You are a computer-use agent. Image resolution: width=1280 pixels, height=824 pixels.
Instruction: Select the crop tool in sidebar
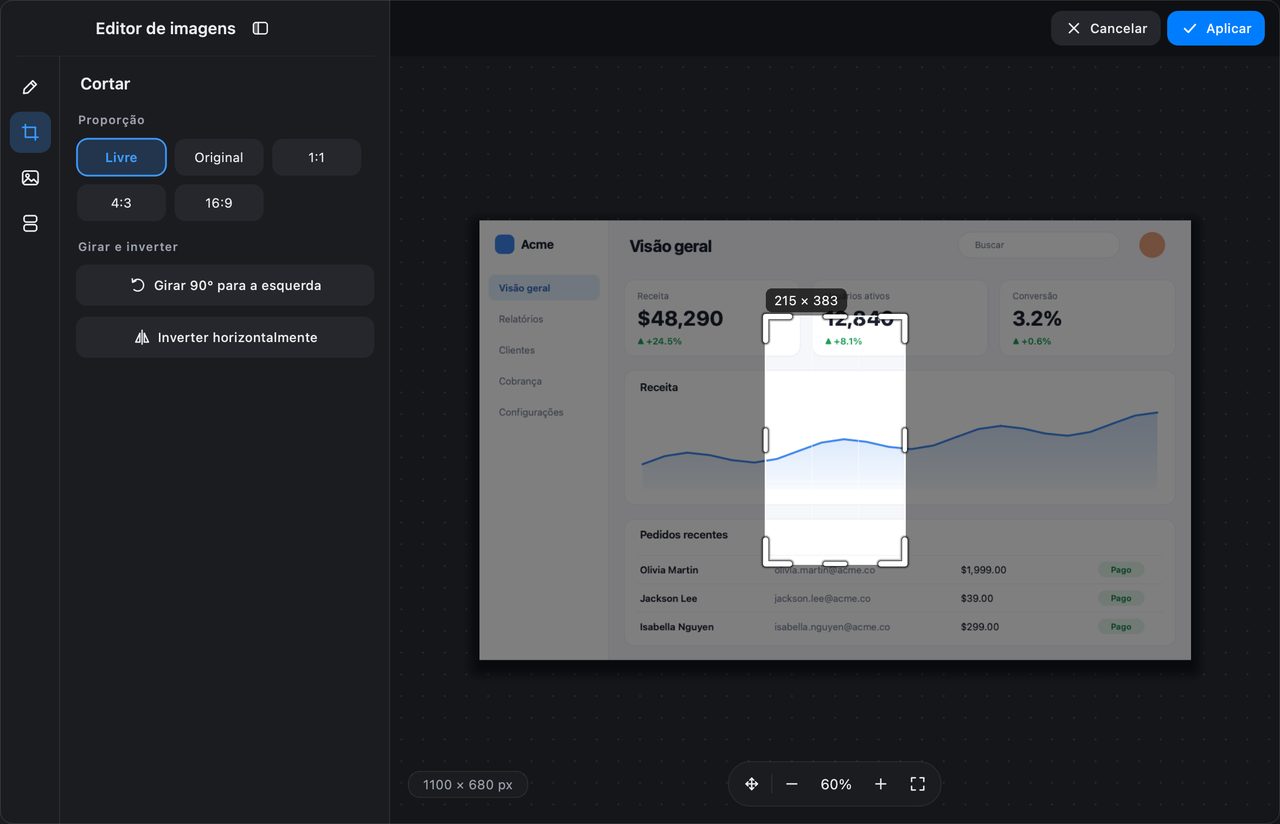(30, 132)
